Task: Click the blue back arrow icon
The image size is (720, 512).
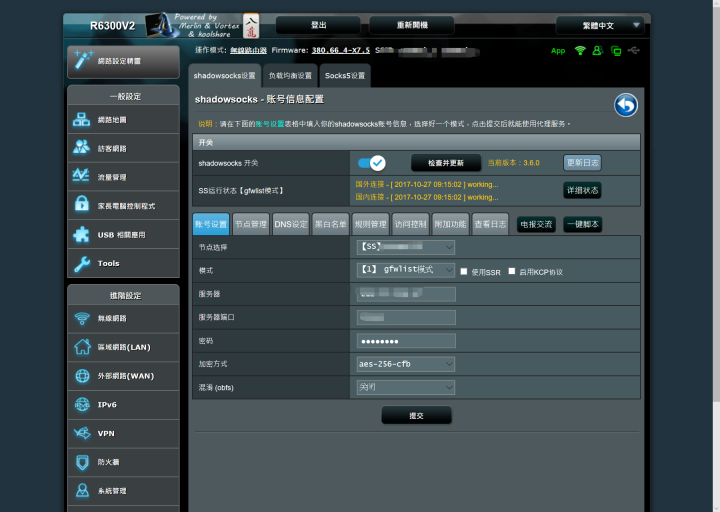Action: point(626,105)
